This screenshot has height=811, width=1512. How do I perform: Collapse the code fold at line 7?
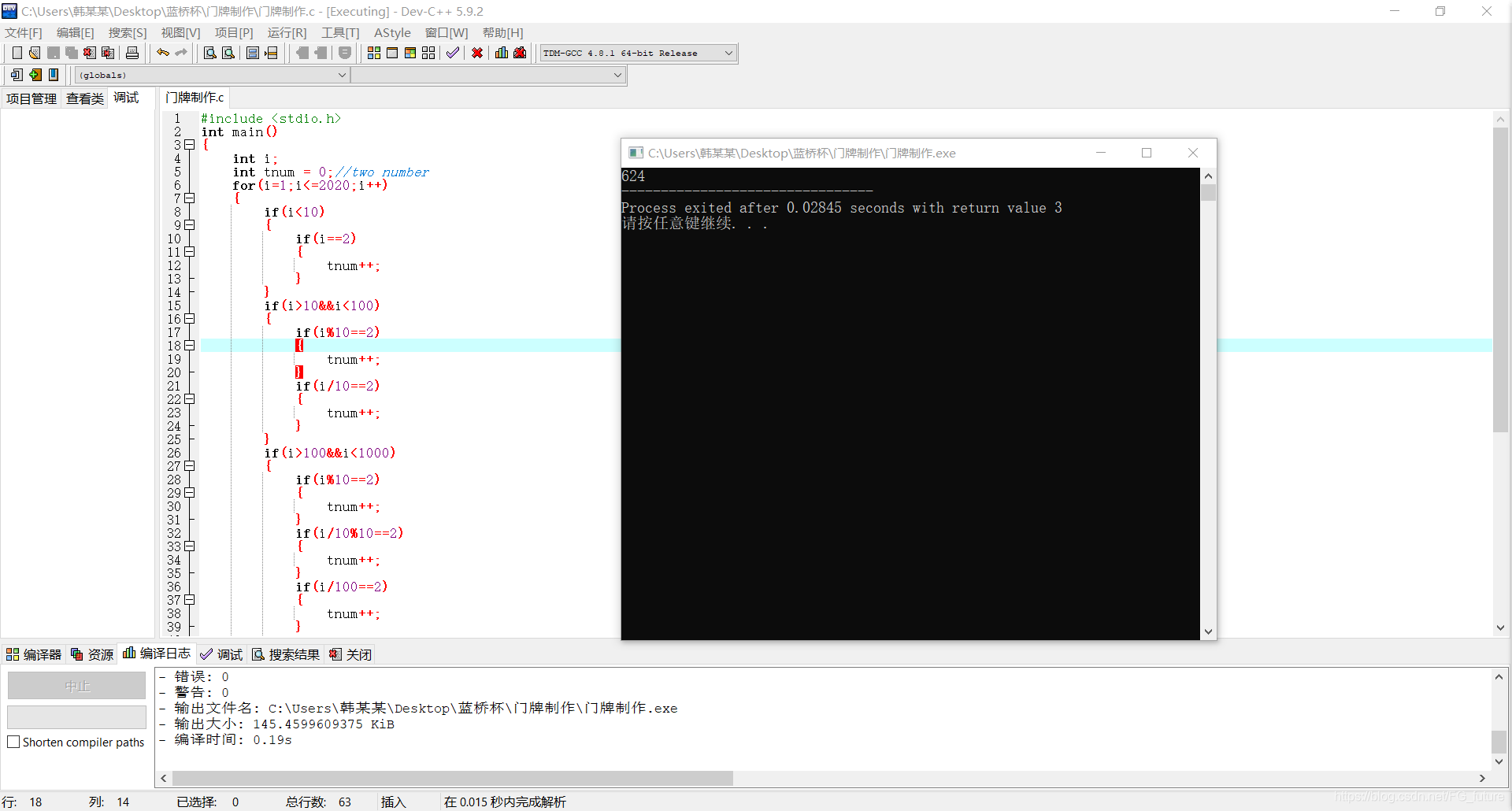point(190,198)
